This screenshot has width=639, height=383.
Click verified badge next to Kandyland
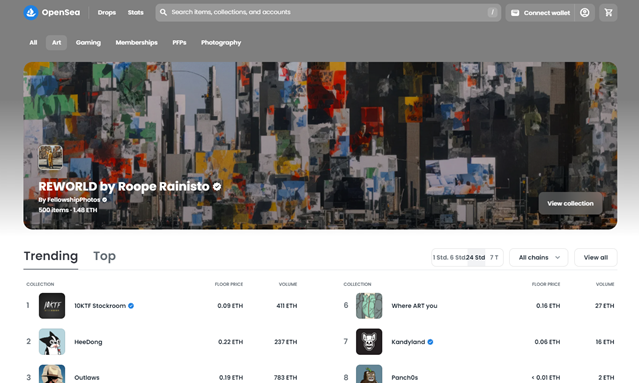(x=430, y=342)
